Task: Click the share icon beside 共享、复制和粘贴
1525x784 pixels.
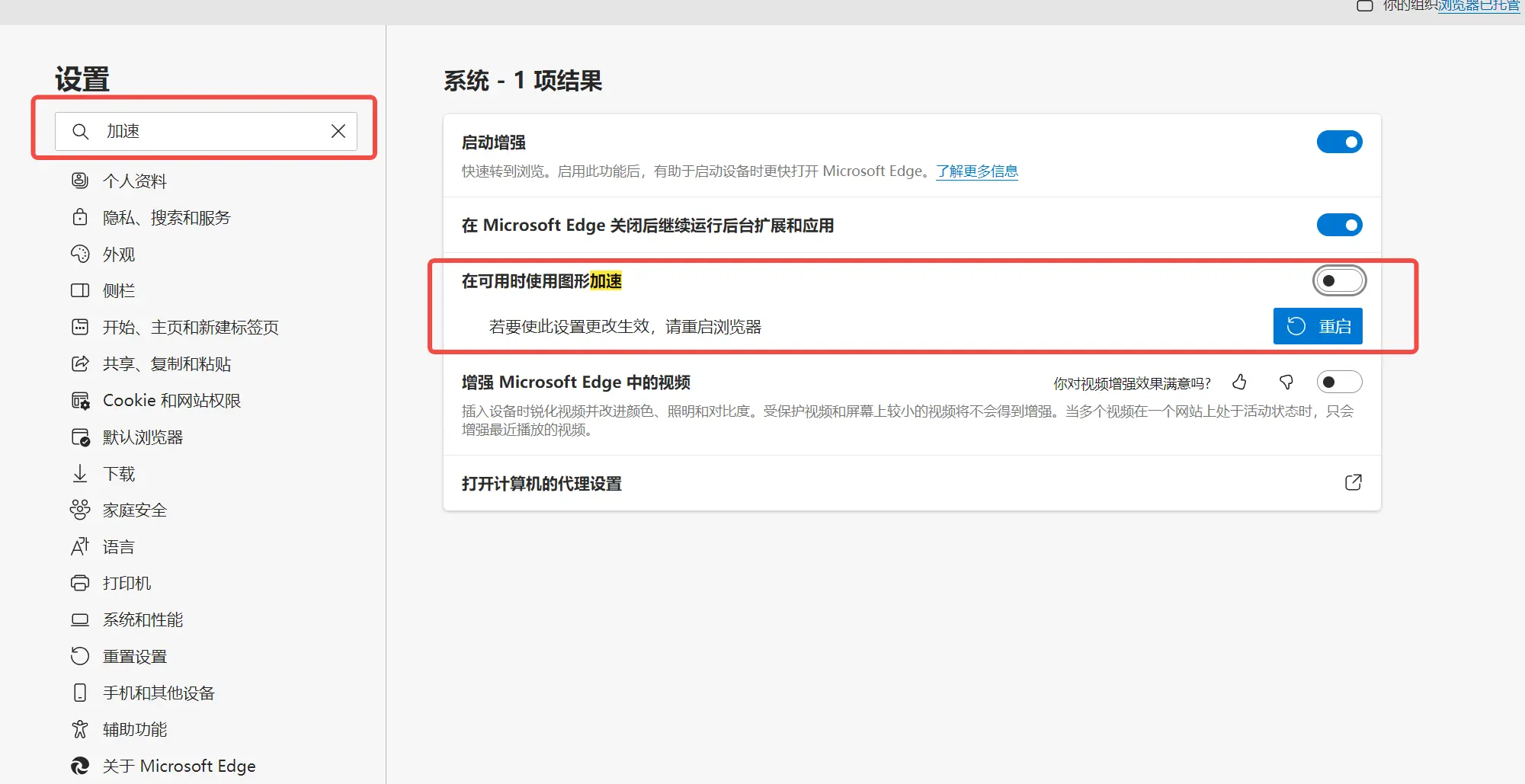Action: point(80,363)
